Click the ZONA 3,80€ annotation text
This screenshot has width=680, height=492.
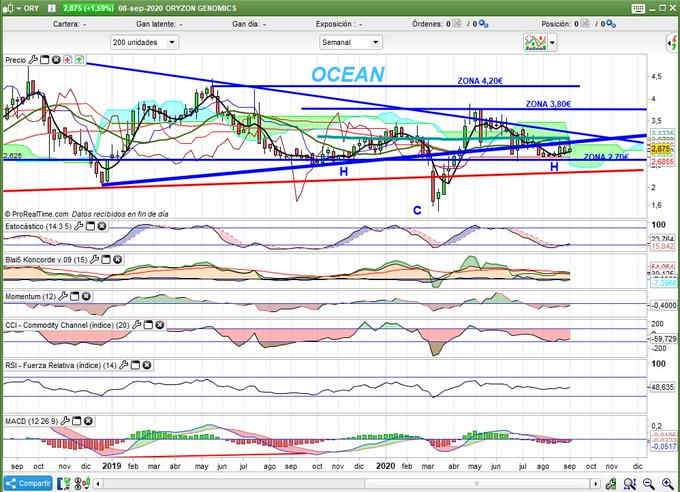548,104
